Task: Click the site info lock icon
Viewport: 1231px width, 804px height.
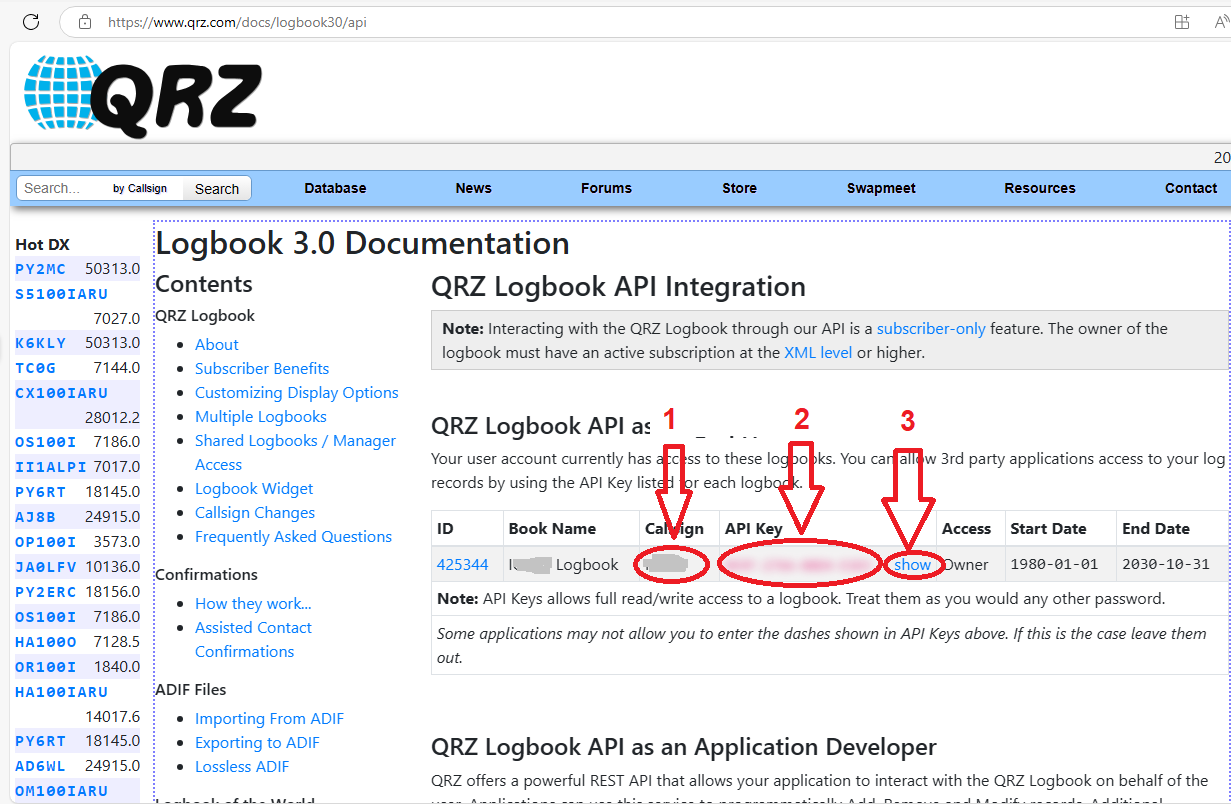Action: (85, 21)
